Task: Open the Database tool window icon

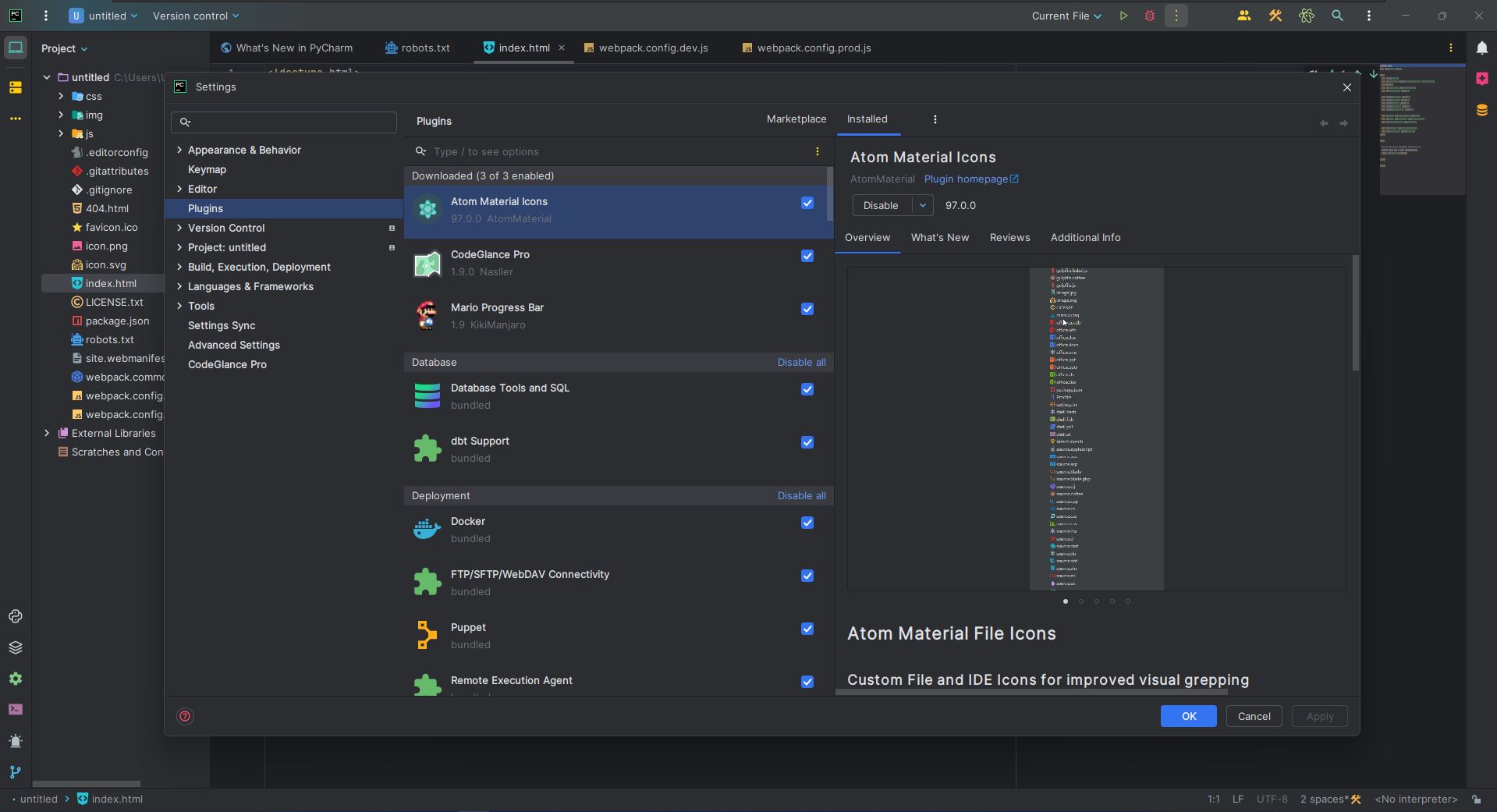Action: click(1481, 110)
